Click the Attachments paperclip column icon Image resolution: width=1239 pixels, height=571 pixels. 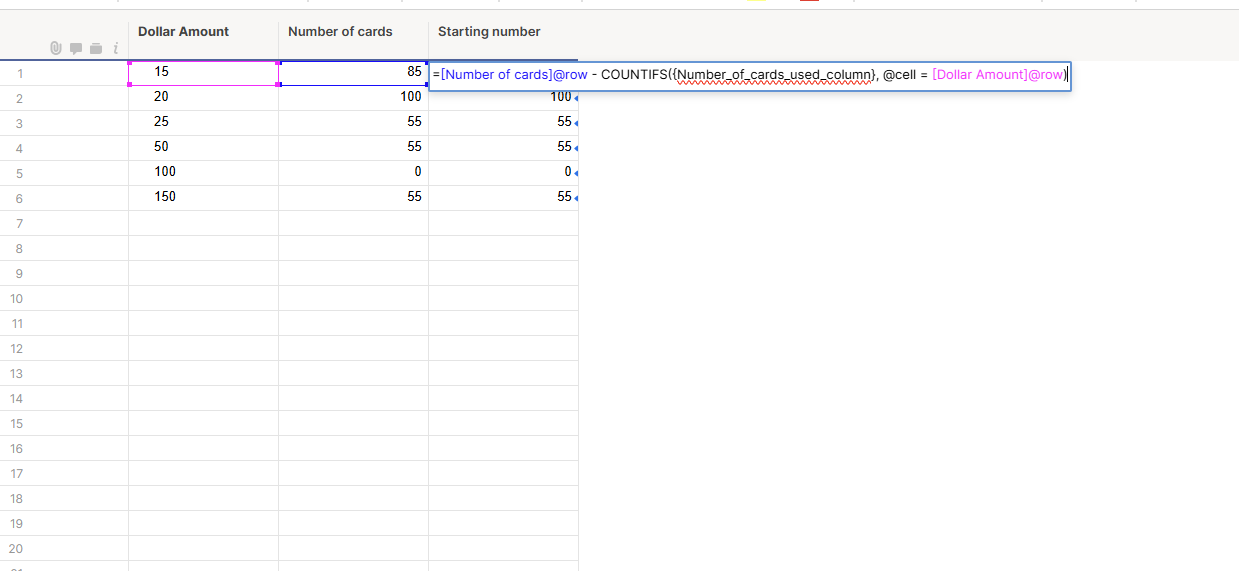56,48
